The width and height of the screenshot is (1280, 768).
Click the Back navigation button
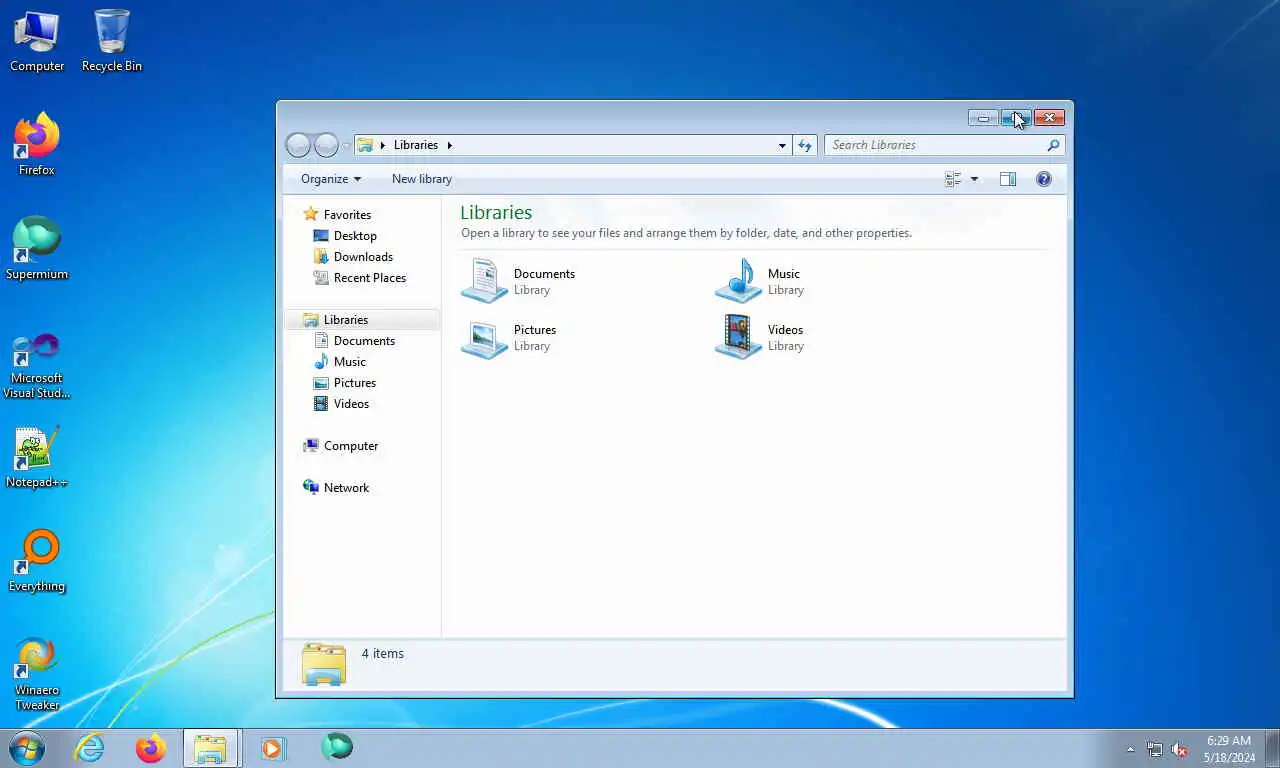pyautogui.click(x=298, y=145)
